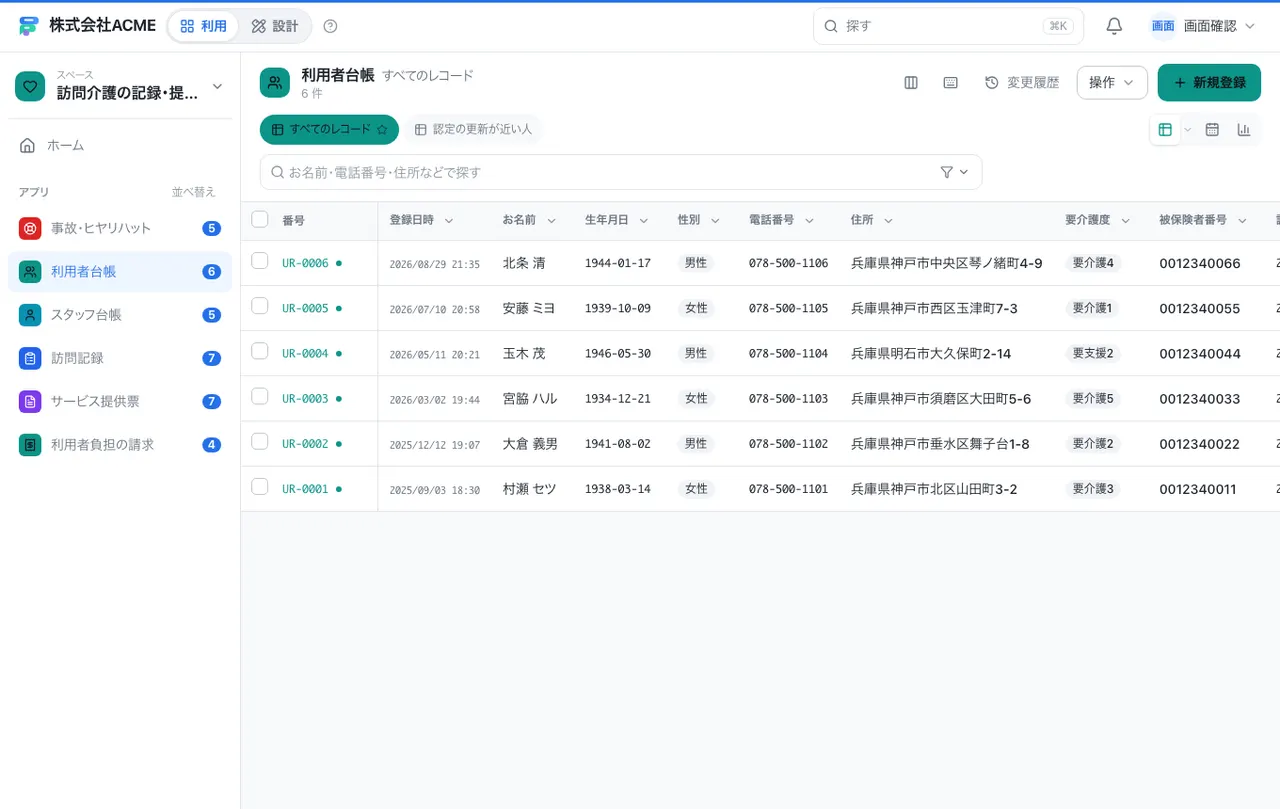This screenshot has height=809, width=1280.
Task: Click the star on すべてのレコード tab
Action: 382,130
